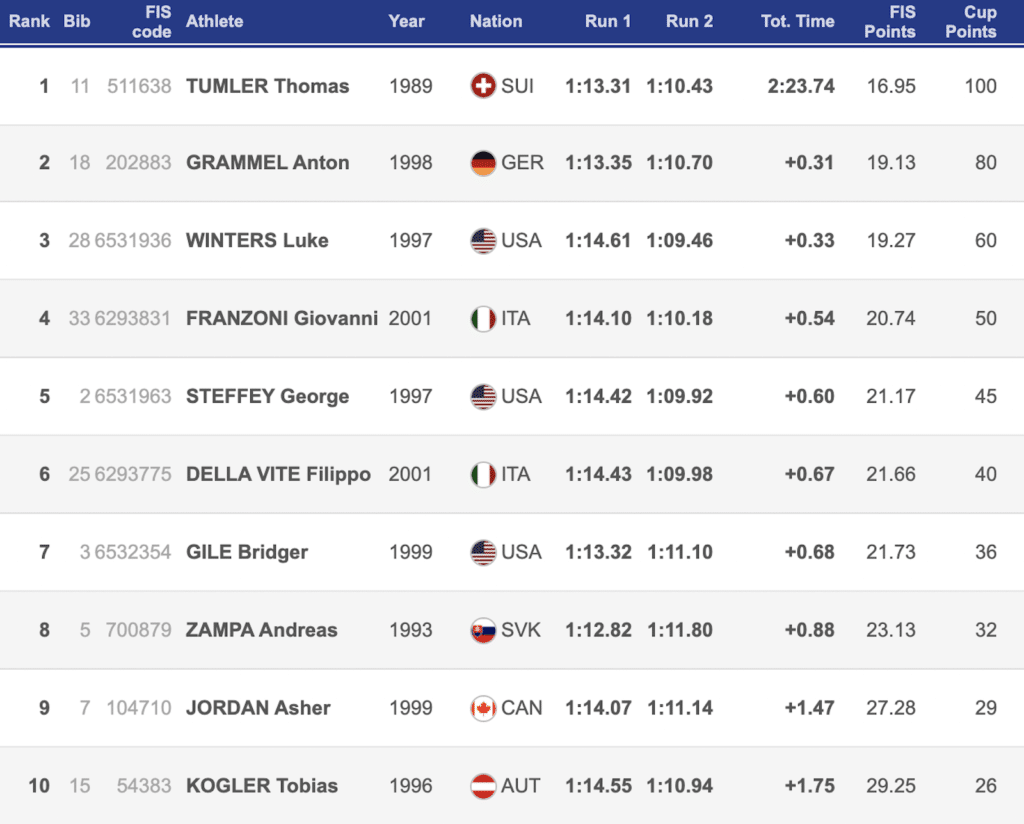This screenshot has height=824, width=1024.
Task: Click the Tot. Time column header
Action: 797,21
